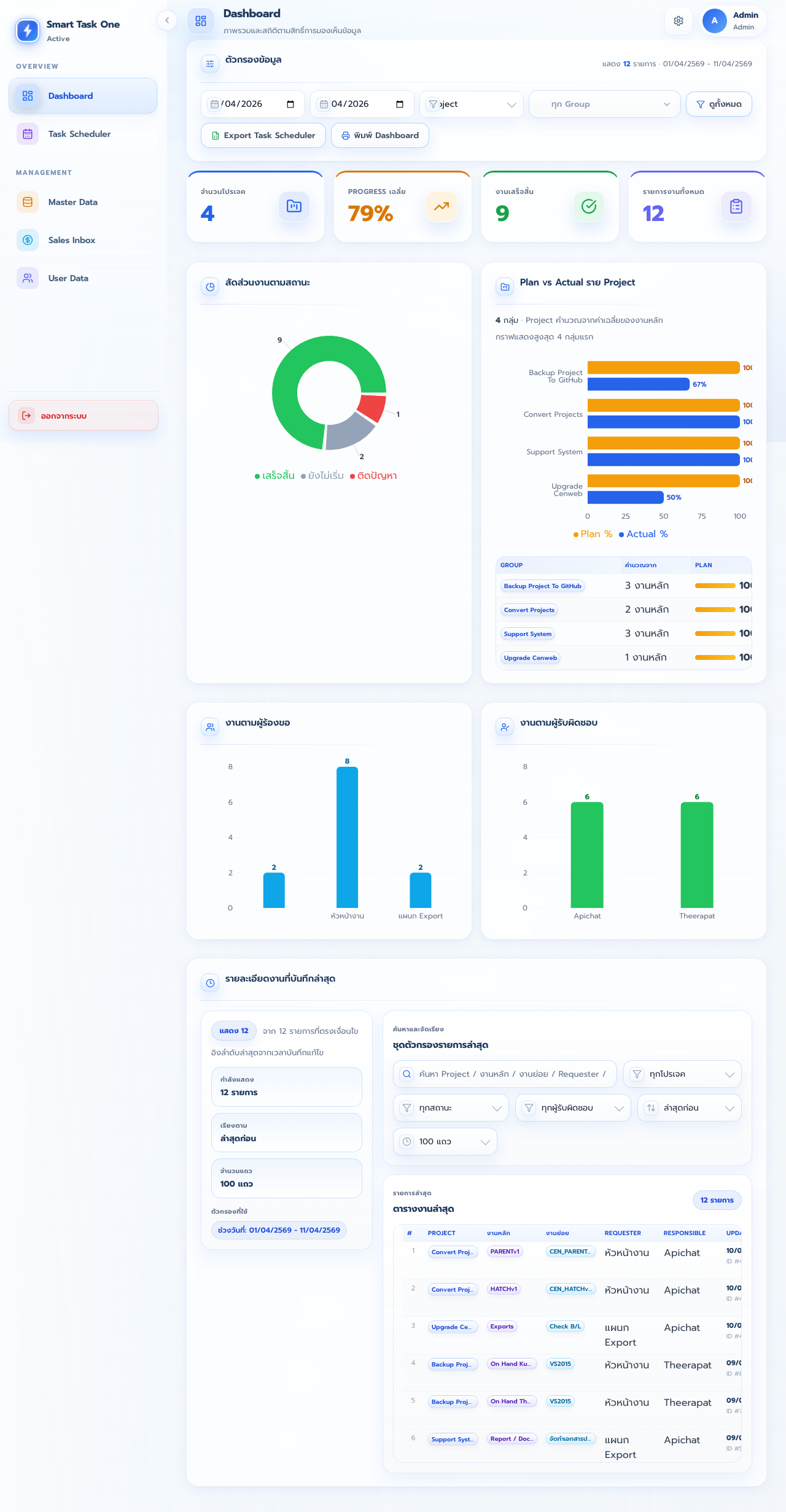Click the Smart Task One lightning logo
This screenshot has width=786, height=1512.
(x=28, y=30)
